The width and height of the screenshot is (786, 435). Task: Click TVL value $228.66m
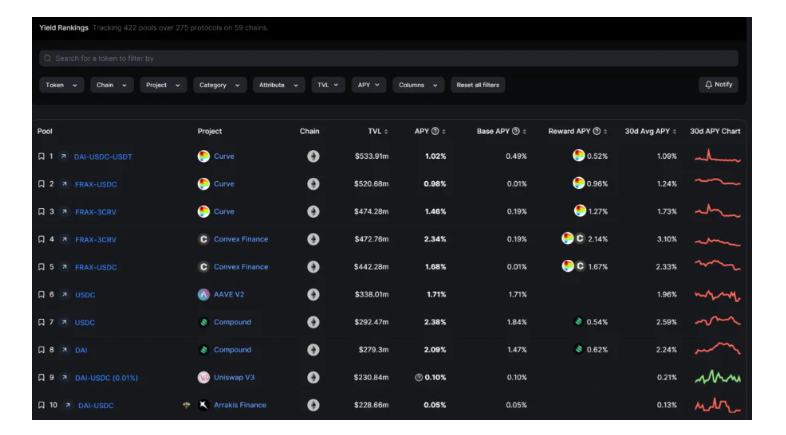(x=371, y=404)
